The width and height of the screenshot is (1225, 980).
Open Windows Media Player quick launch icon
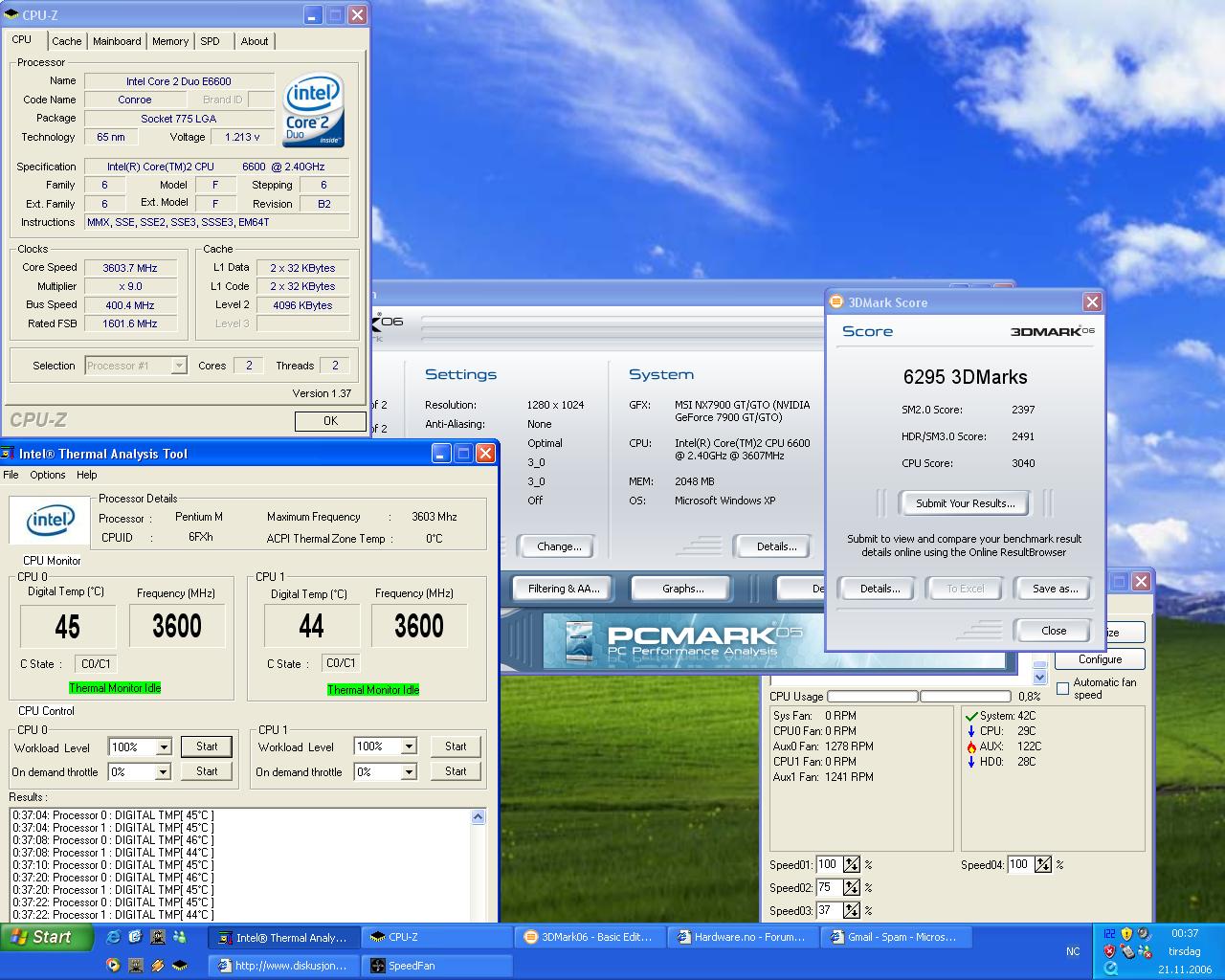[x=113, y=965]
